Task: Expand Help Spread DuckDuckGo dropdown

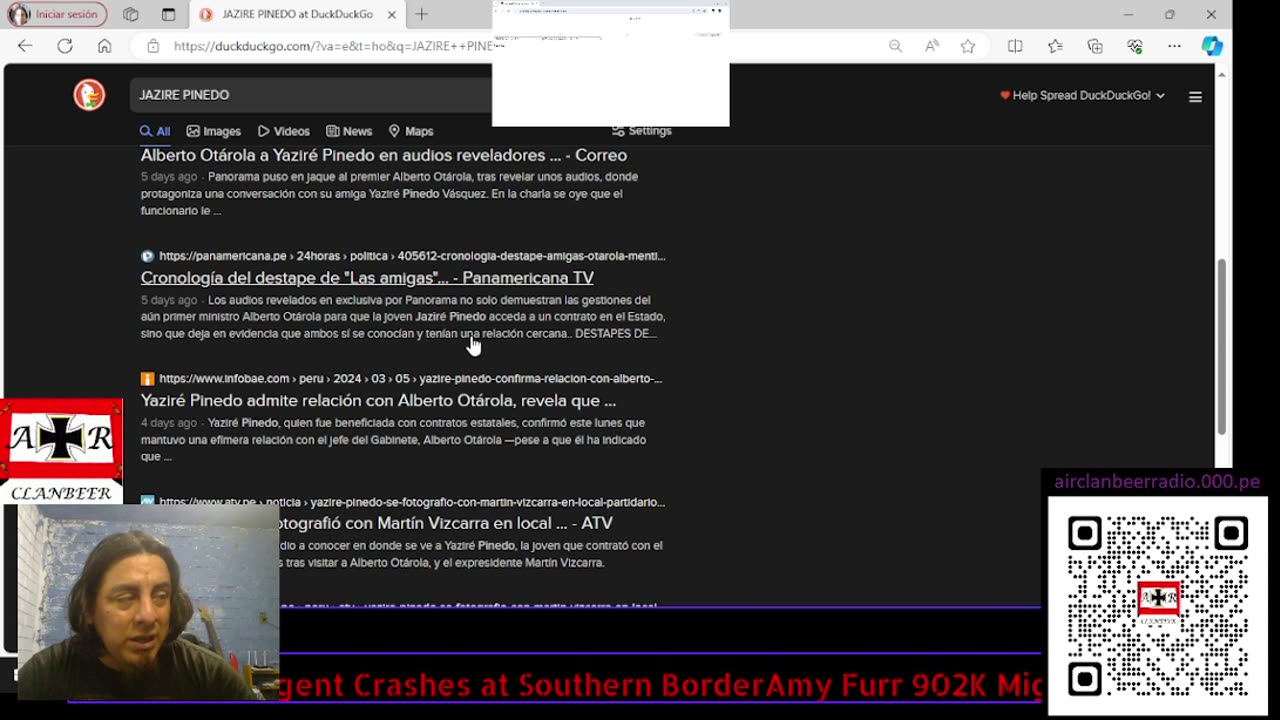Action: [1083, 95]
